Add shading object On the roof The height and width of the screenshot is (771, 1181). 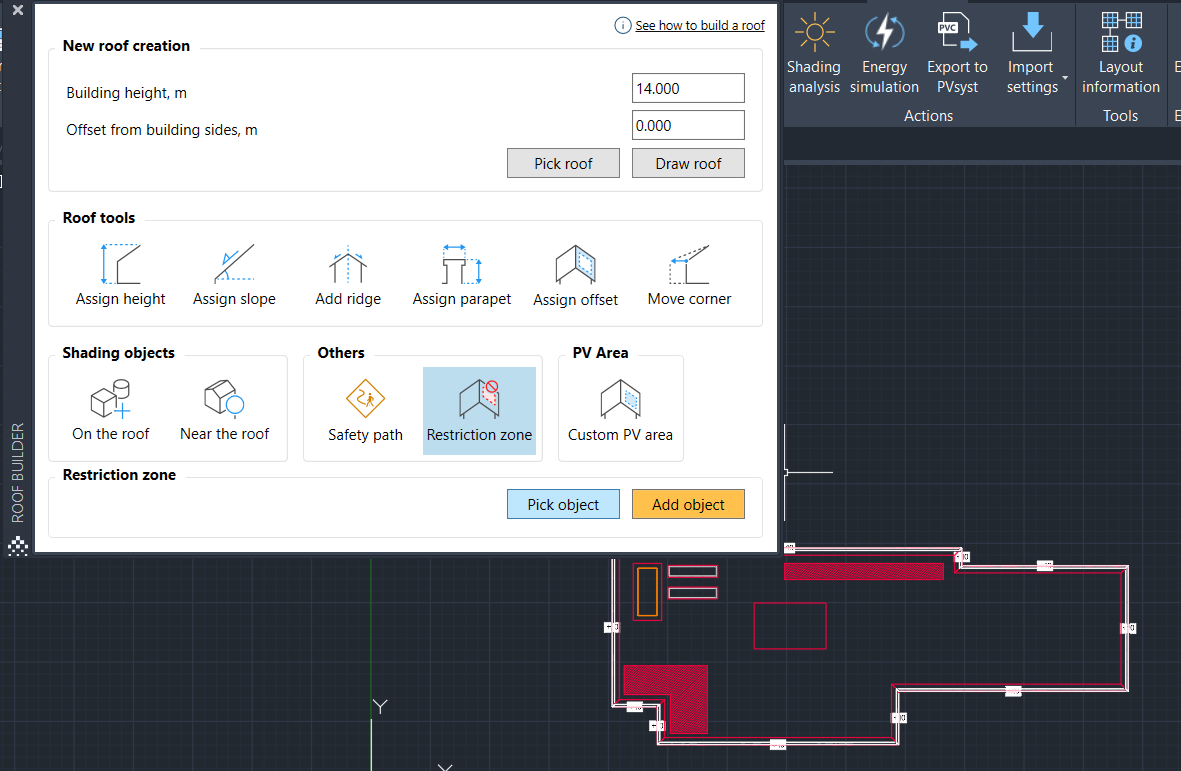coord(111,410)
